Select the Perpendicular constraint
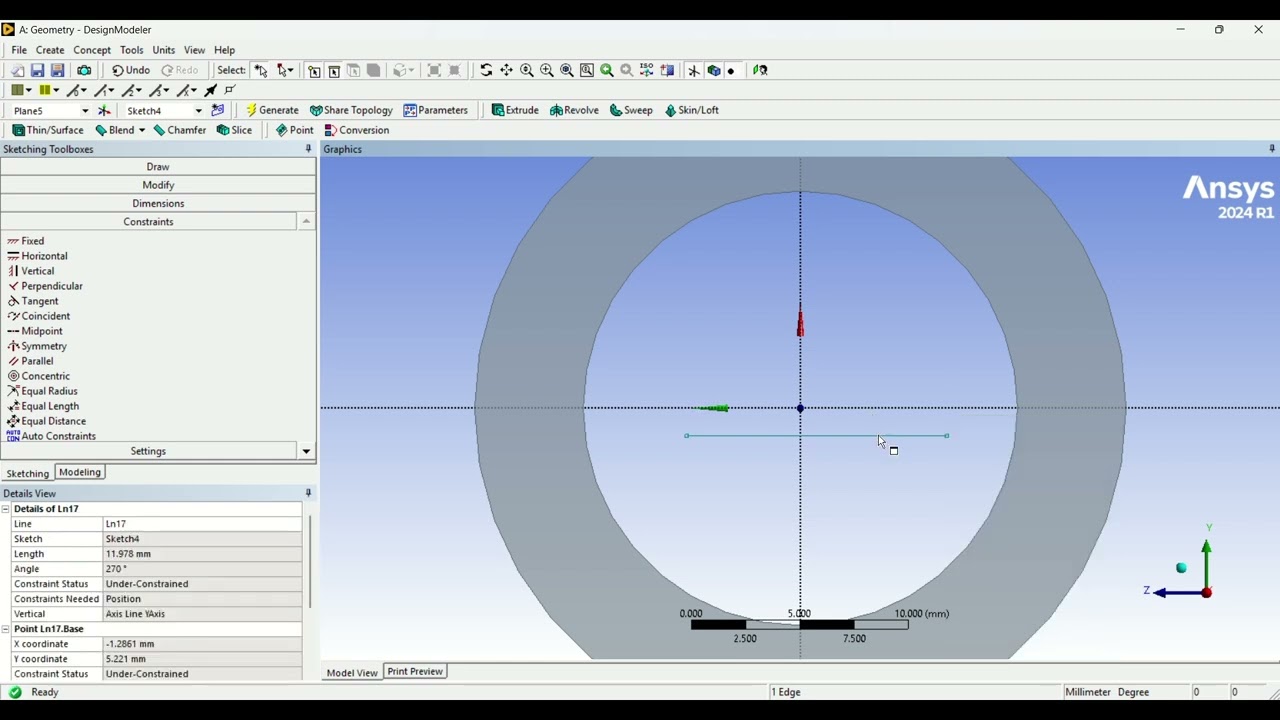Screen dimensions: 1280x720 click(x=45, y=286)
